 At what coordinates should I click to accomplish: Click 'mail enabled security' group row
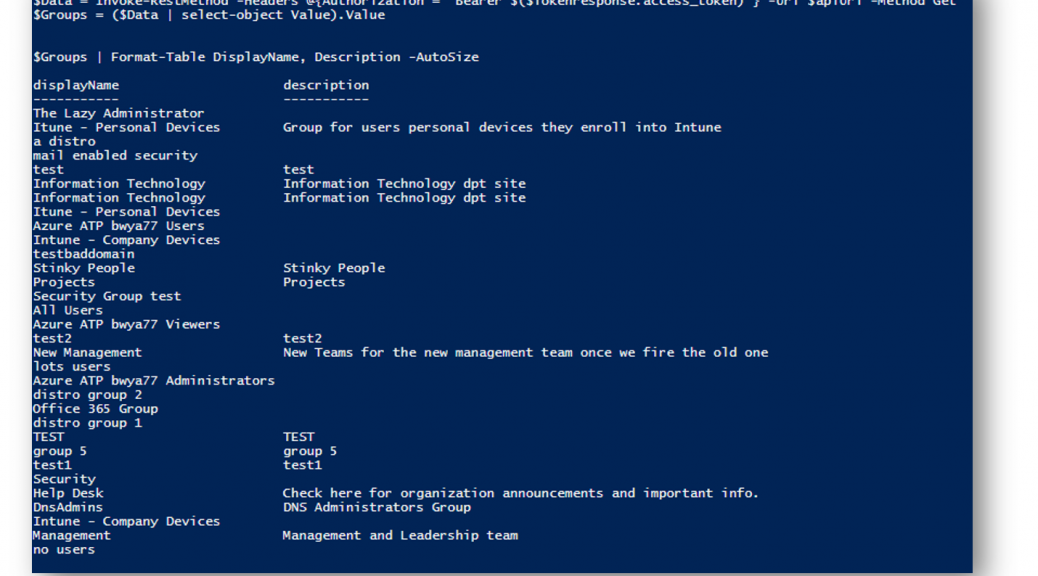[x=115, y=156]
